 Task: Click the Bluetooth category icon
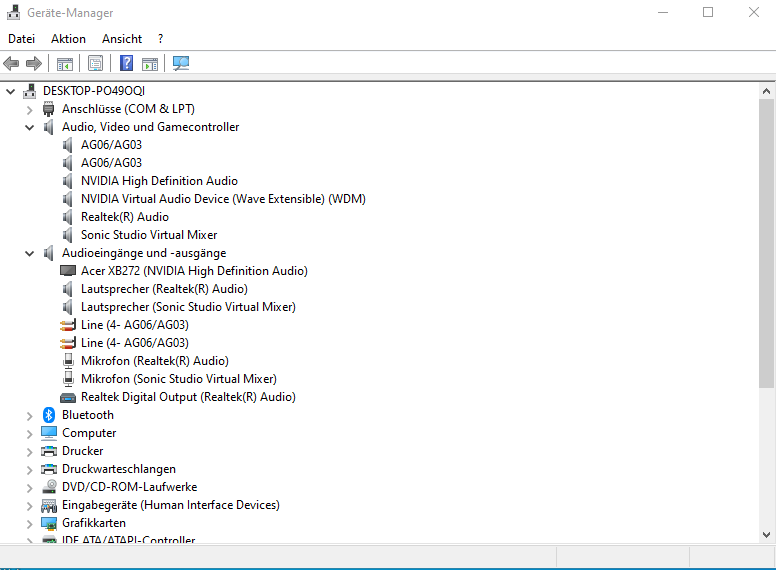48,415
